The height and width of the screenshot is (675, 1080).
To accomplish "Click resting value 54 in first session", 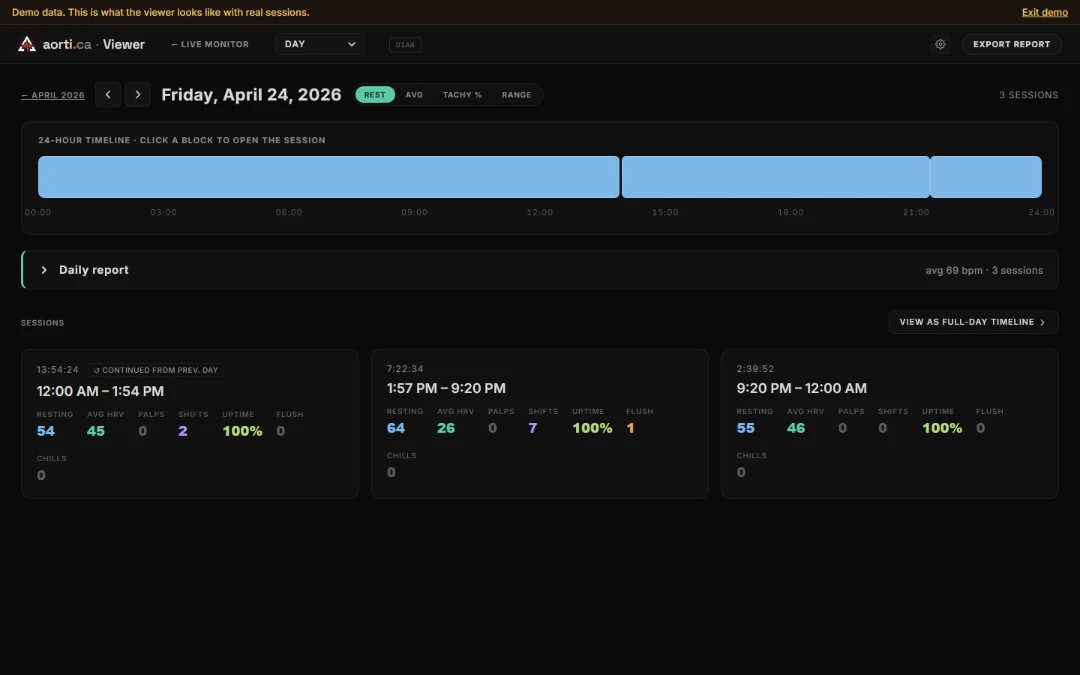I will coord(45,431).
